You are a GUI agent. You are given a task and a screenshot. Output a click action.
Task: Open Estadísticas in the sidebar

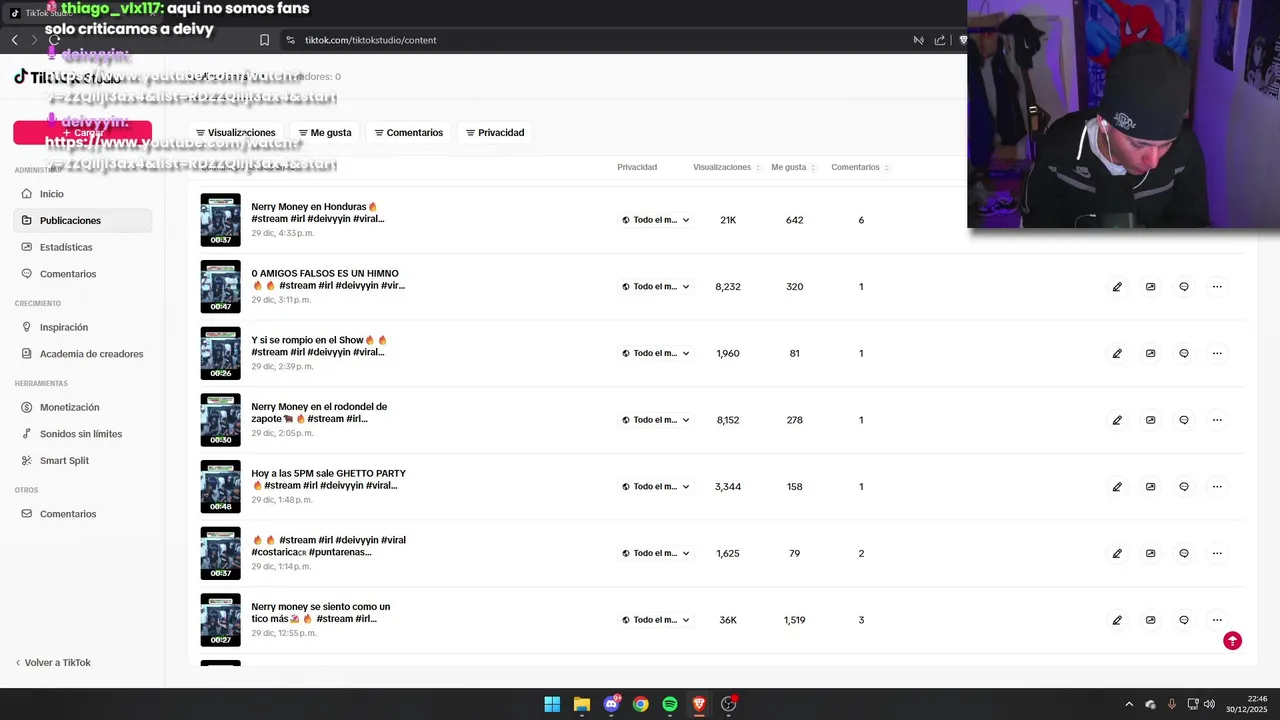tap(82, 247)
